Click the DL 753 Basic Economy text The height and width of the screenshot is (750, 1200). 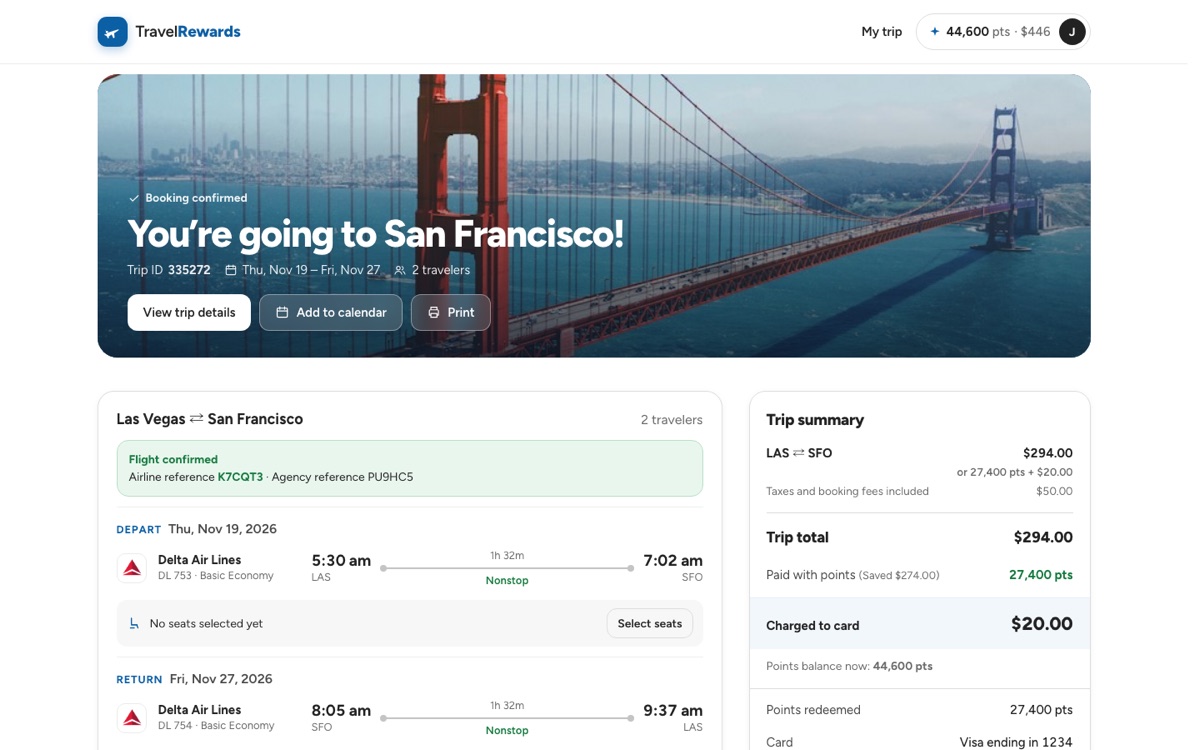(216, 576)
